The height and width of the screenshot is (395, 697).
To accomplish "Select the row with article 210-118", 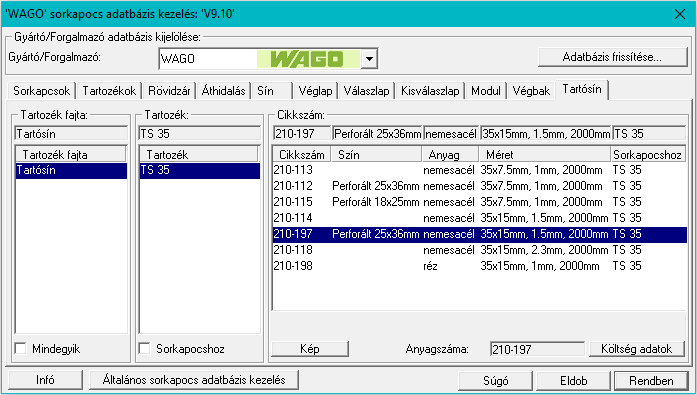I will tap(480, 250).
